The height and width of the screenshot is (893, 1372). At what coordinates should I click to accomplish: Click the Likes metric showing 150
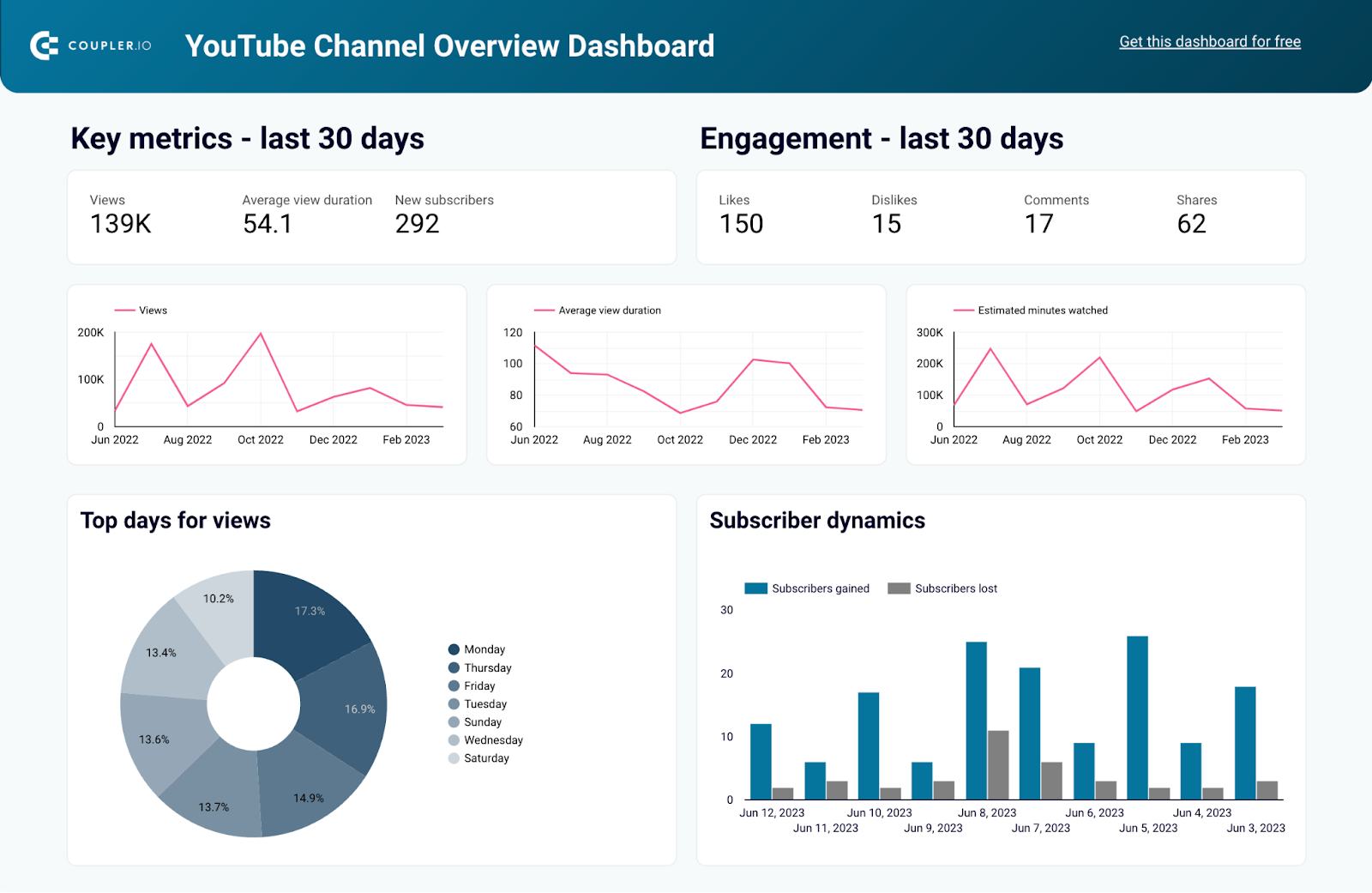740,224
